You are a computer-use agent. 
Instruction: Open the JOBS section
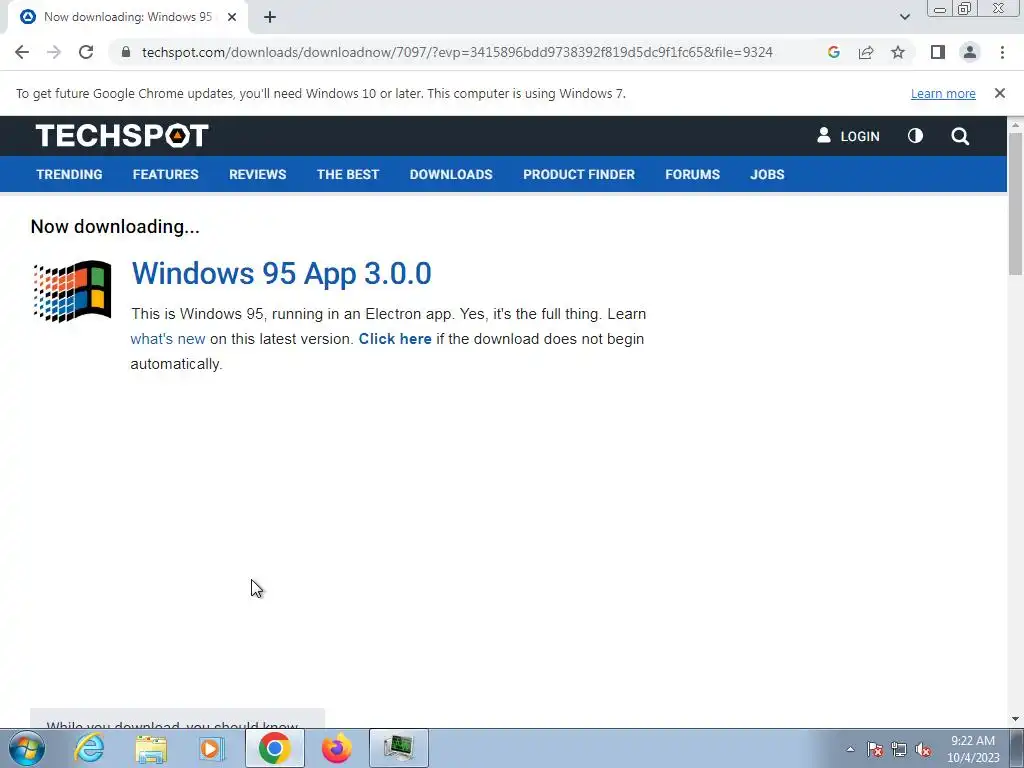pos(767,174)
